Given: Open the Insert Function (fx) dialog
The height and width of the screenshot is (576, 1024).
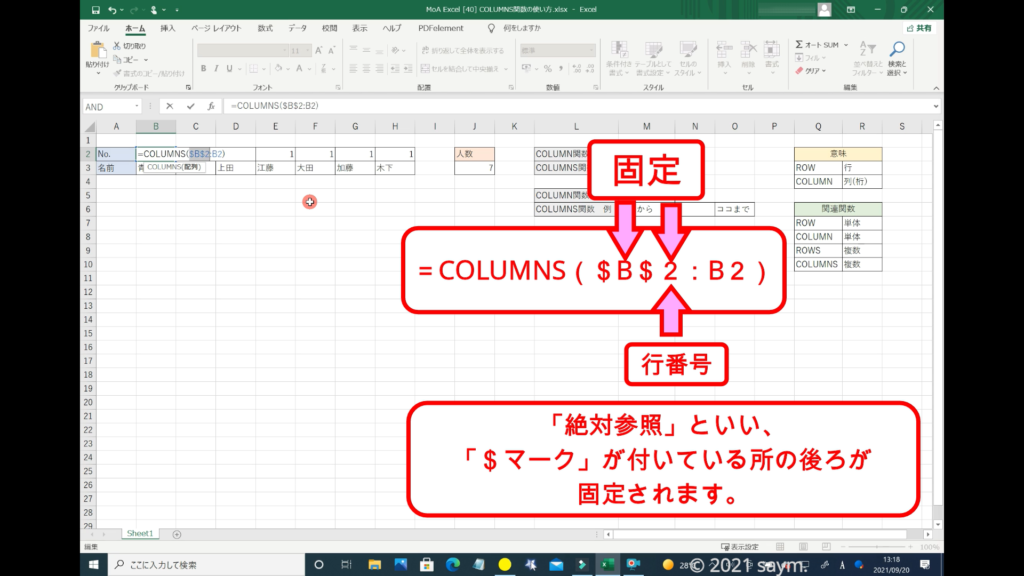Looking at the screenshot, I should [x=210, y=106].
